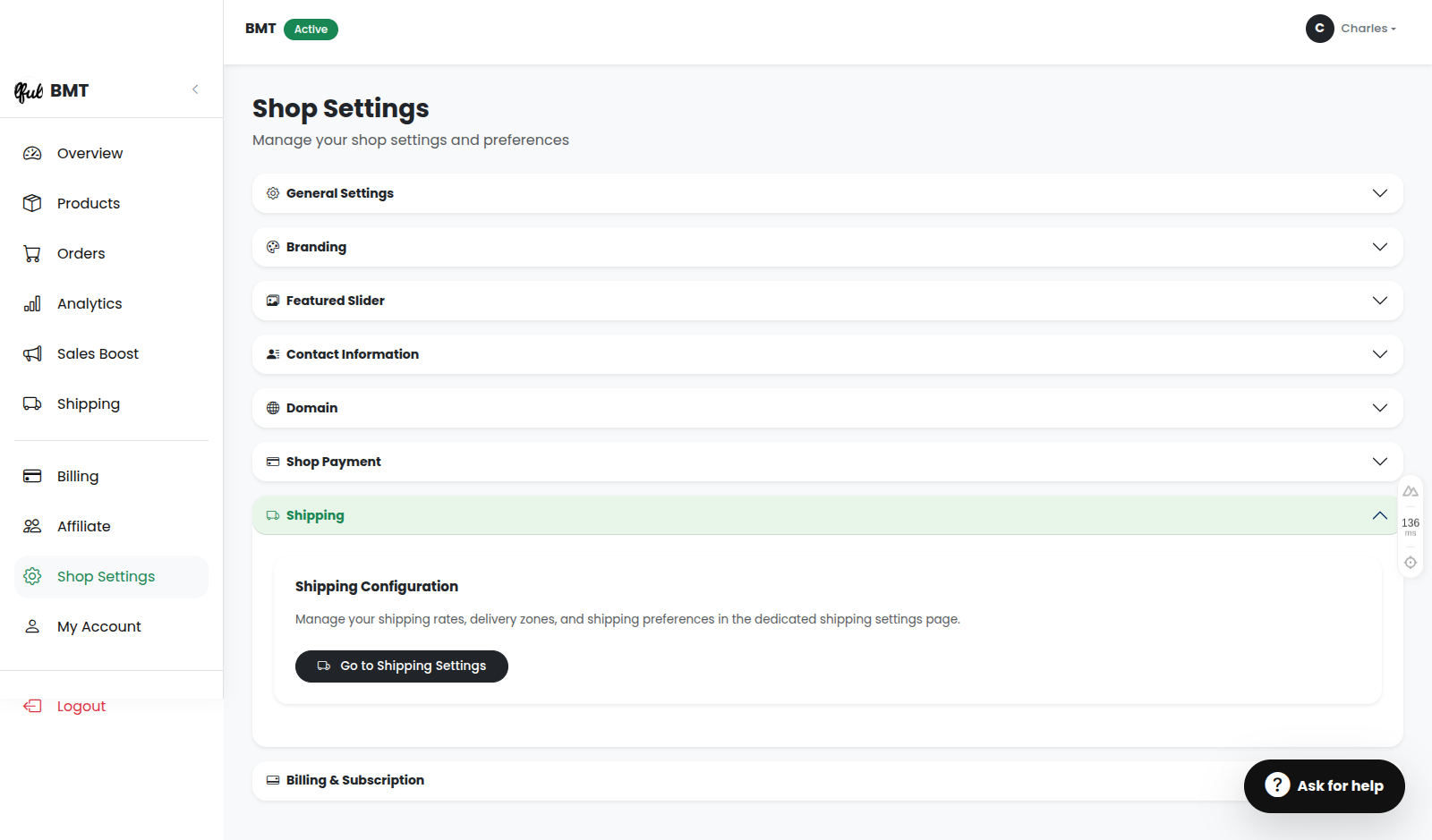1432x840 pixels.
Task: Click the Shop Payment card icon
Action: tap(273, 462)
